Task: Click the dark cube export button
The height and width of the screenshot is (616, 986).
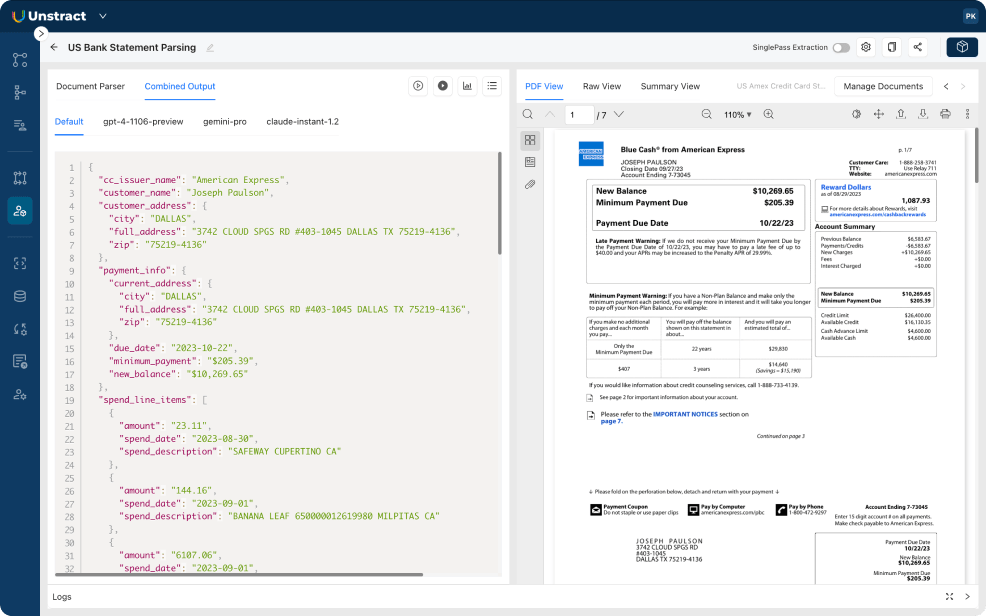Action: [x=962, y=47]
